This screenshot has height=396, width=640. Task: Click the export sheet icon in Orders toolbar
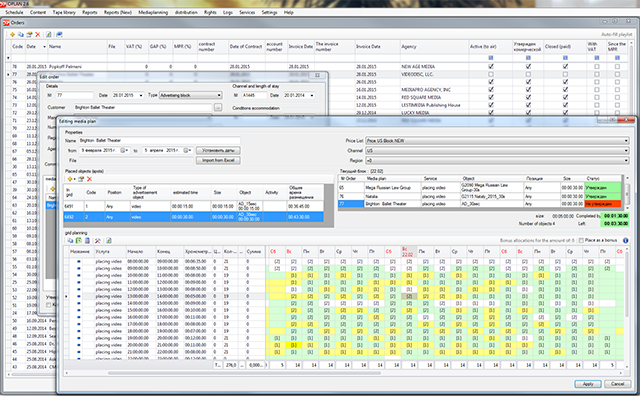49,35
